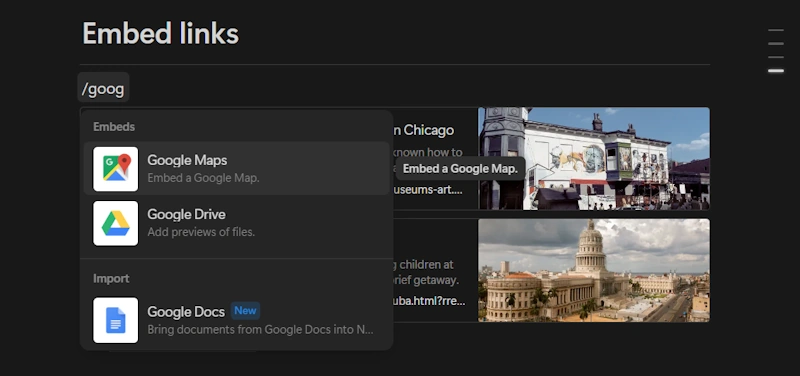Click the Embed links page heading
Image resolution: width=800 pixels, height=376 pixels.
point(160,34)
